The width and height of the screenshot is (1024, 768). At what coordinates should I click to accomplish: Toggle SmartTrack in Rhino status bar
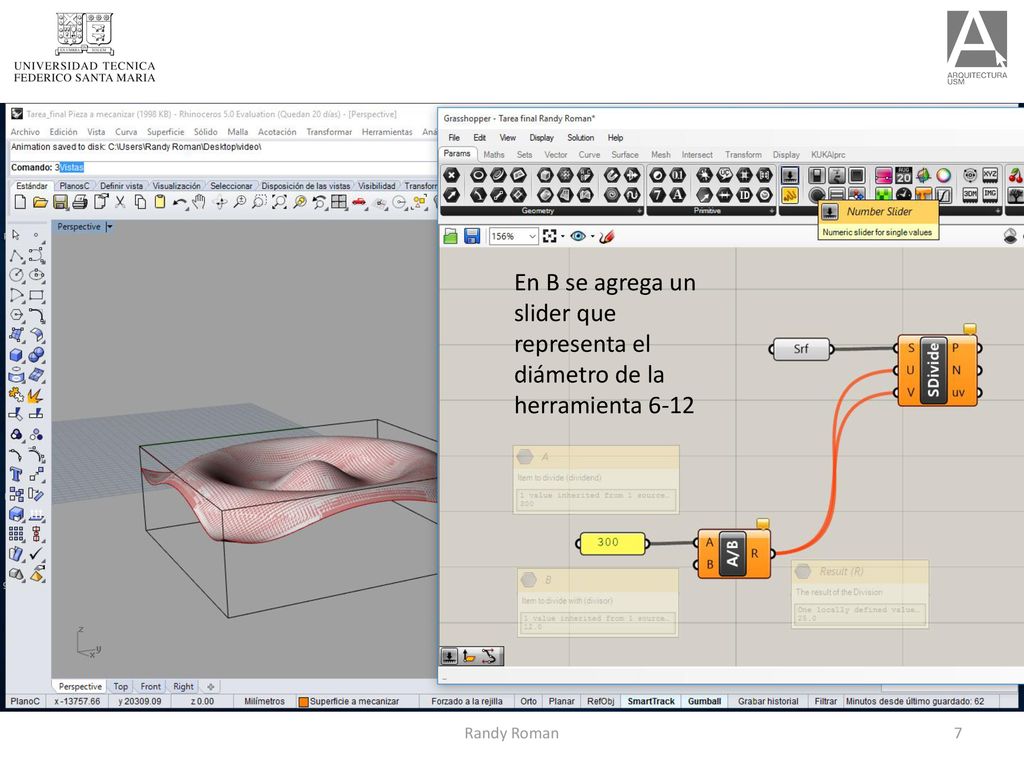click(x=651, y=701)
